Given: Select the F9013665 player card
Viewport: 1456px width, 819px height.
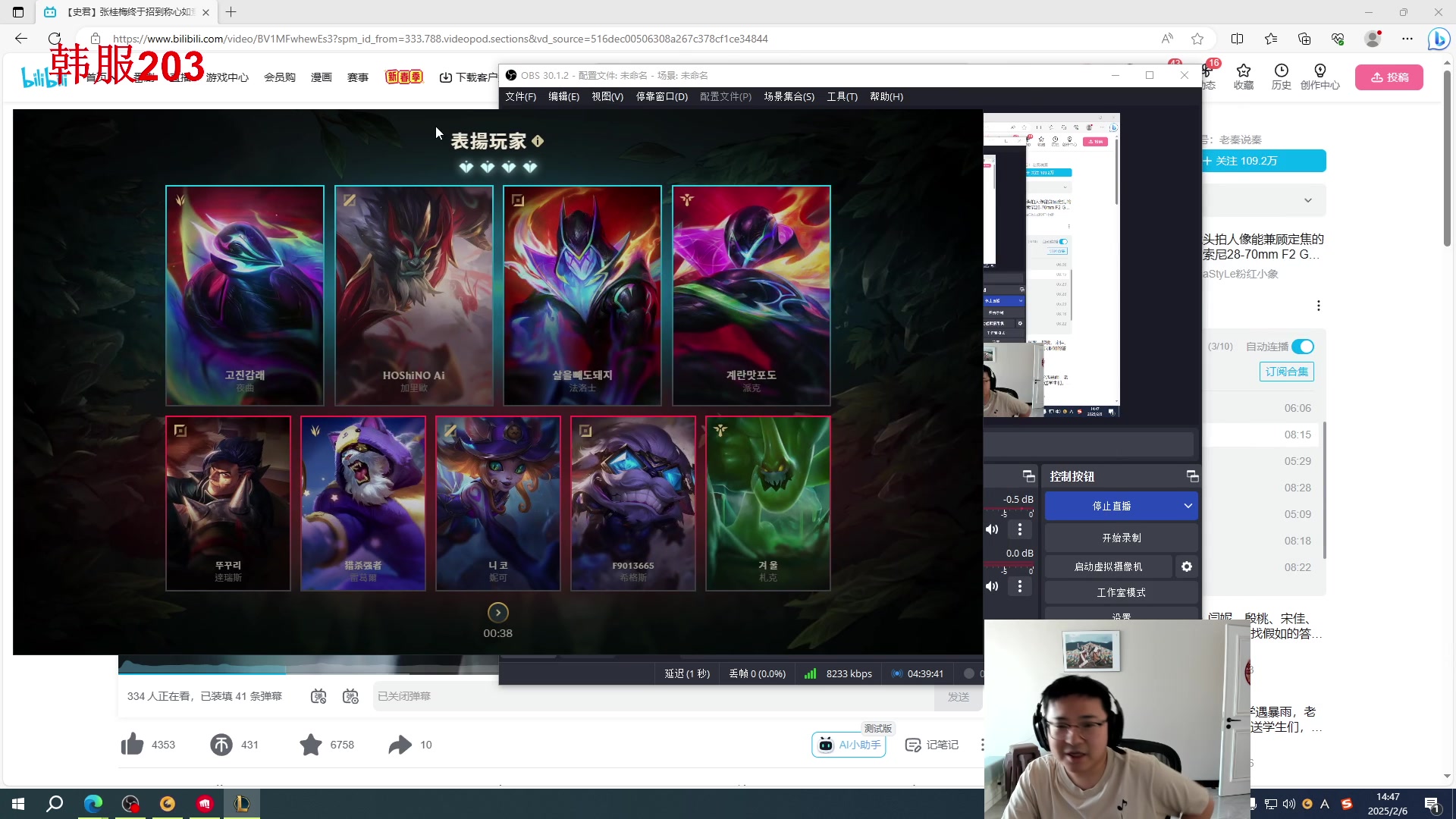Looking at the screenshot, I should point(633,504).
